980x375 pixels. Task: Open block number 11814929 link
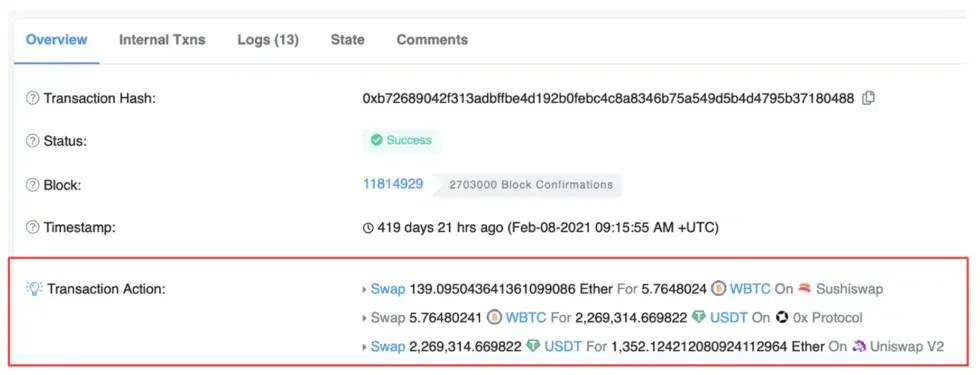[393, 184]
